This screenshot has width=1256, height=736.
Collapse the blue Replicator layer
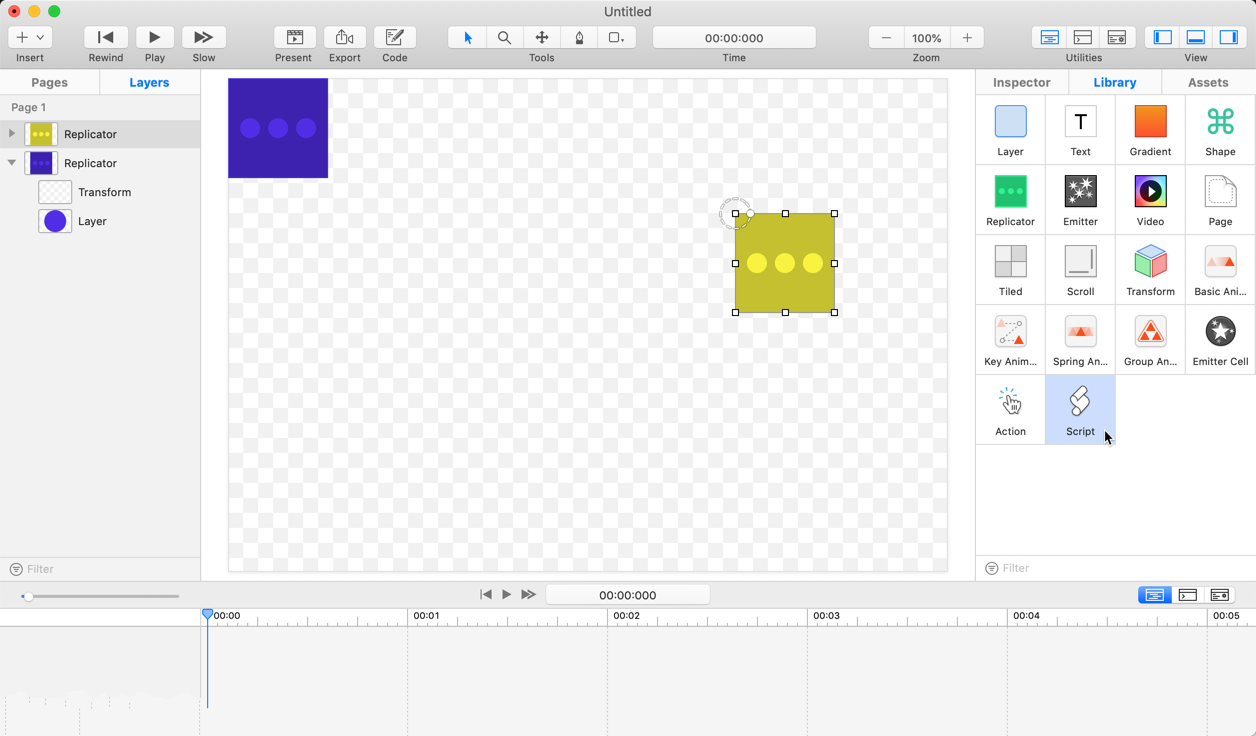pyautogui.click(x=12, y=162)
